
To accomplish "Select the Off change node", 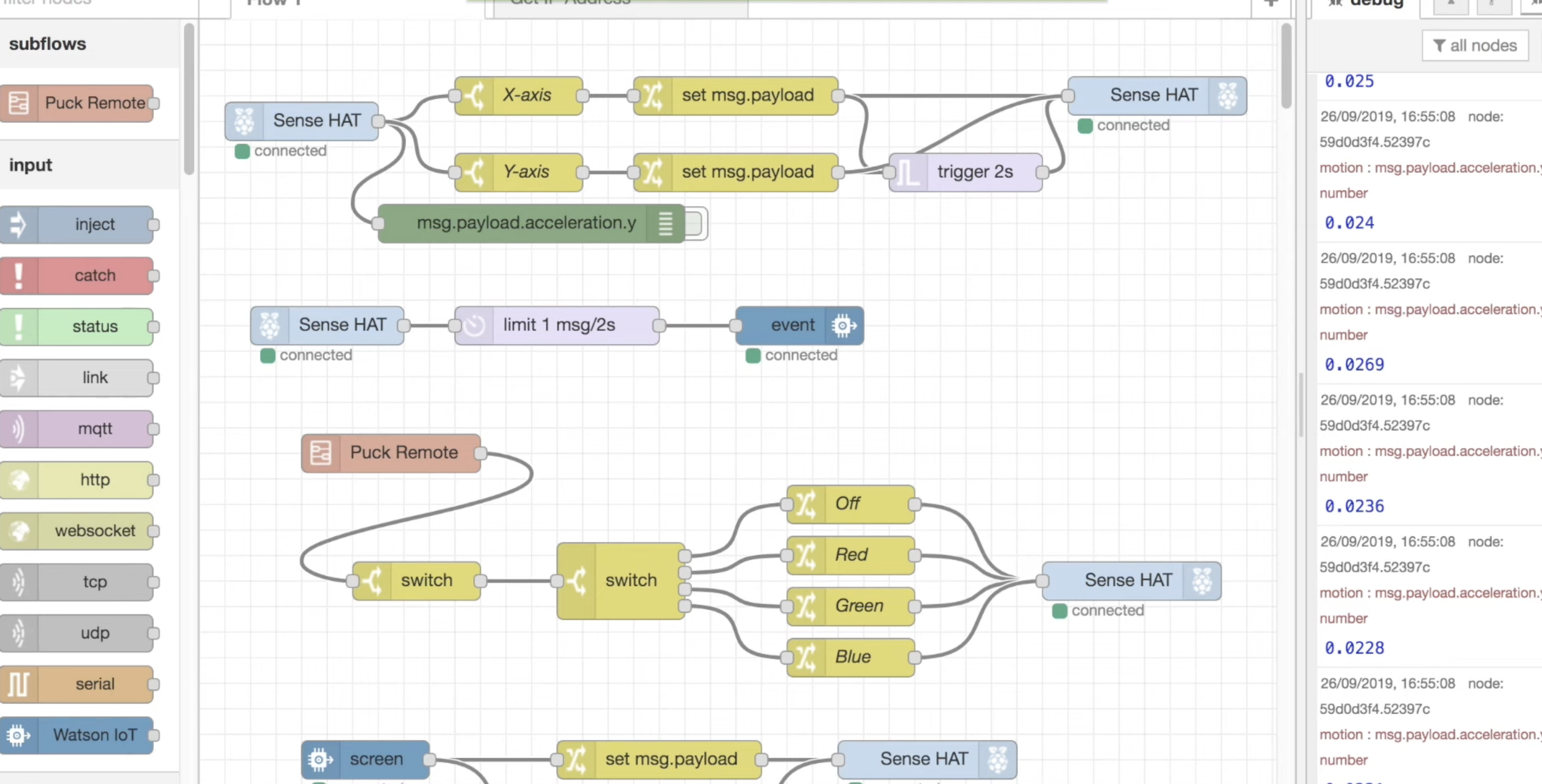I will tap(850, 504).
